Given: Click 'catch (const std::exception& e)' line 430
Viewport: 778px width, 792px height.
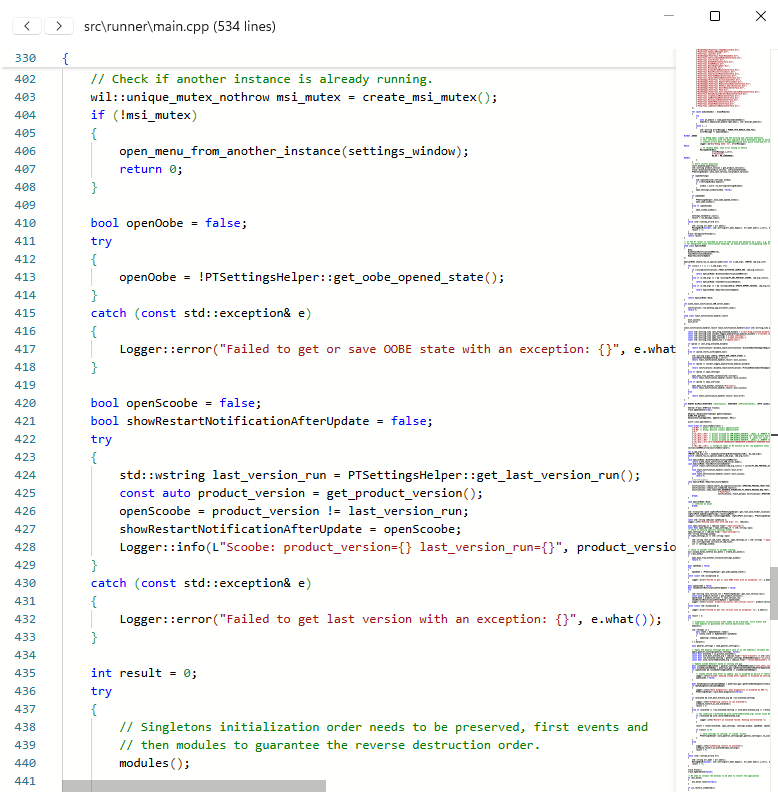Looking at the screenshot, I should tap(201, 583).
